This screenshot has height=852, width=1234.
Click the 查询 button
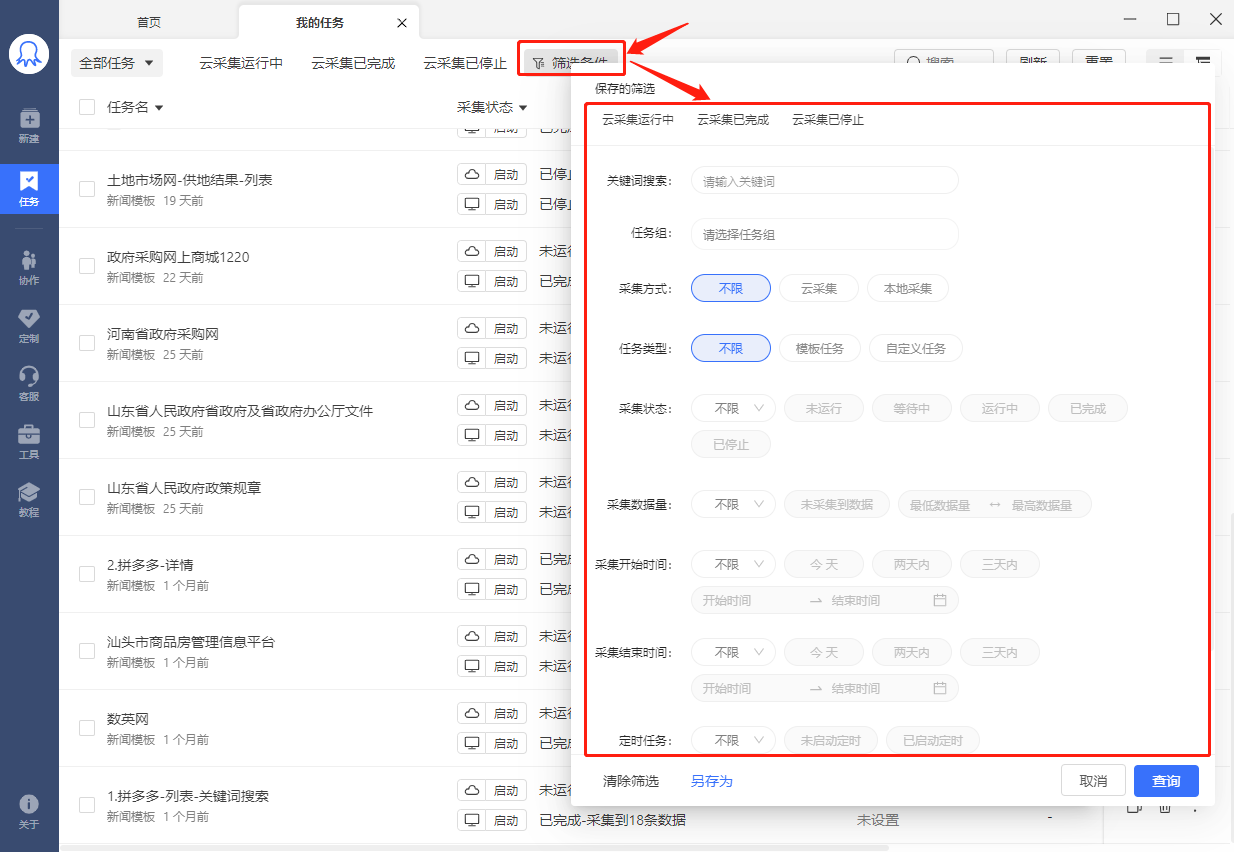pyautogui.click(x=1166, y=781)
